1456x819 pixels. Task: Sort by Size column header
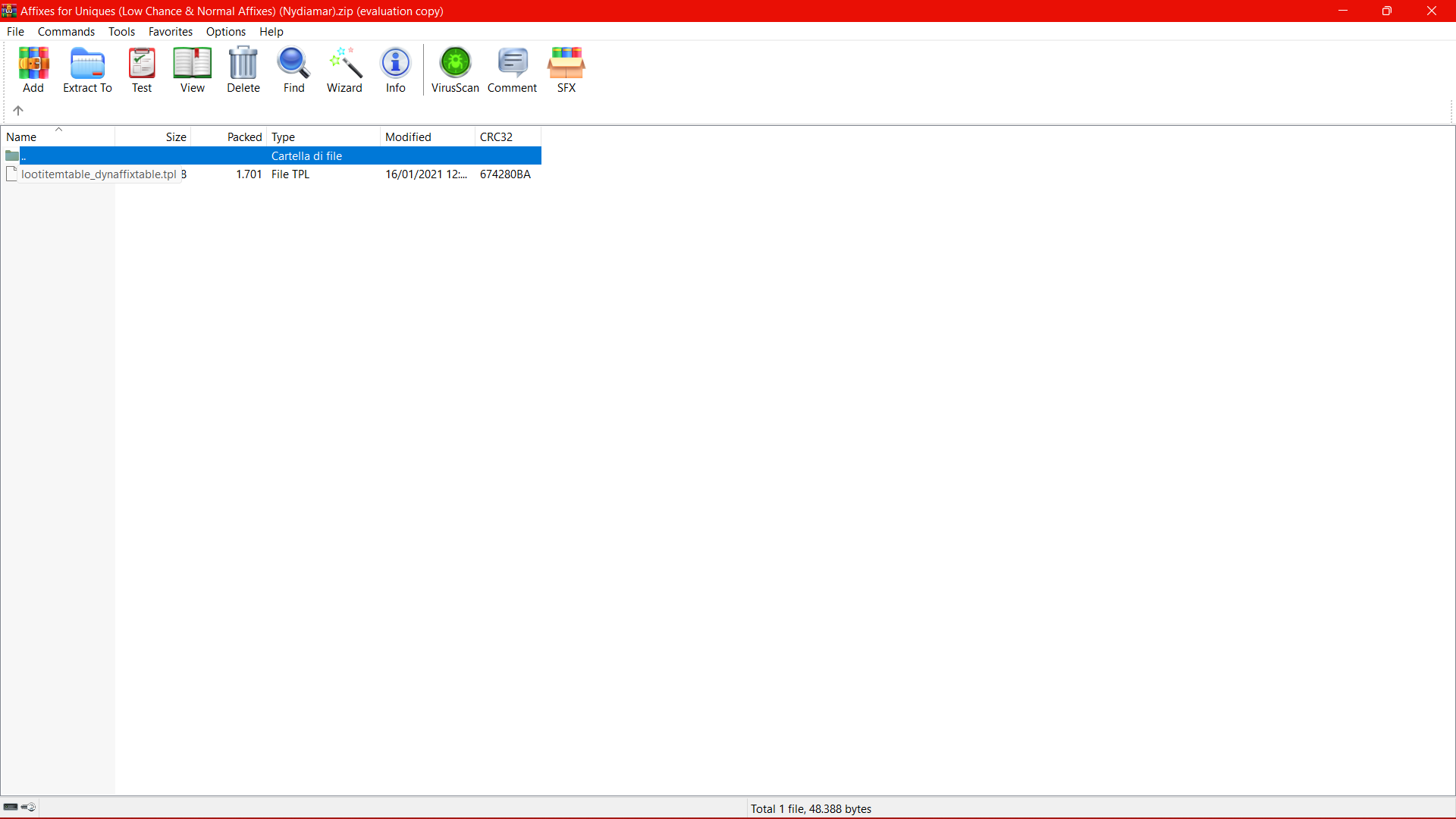tap(153, 136)
